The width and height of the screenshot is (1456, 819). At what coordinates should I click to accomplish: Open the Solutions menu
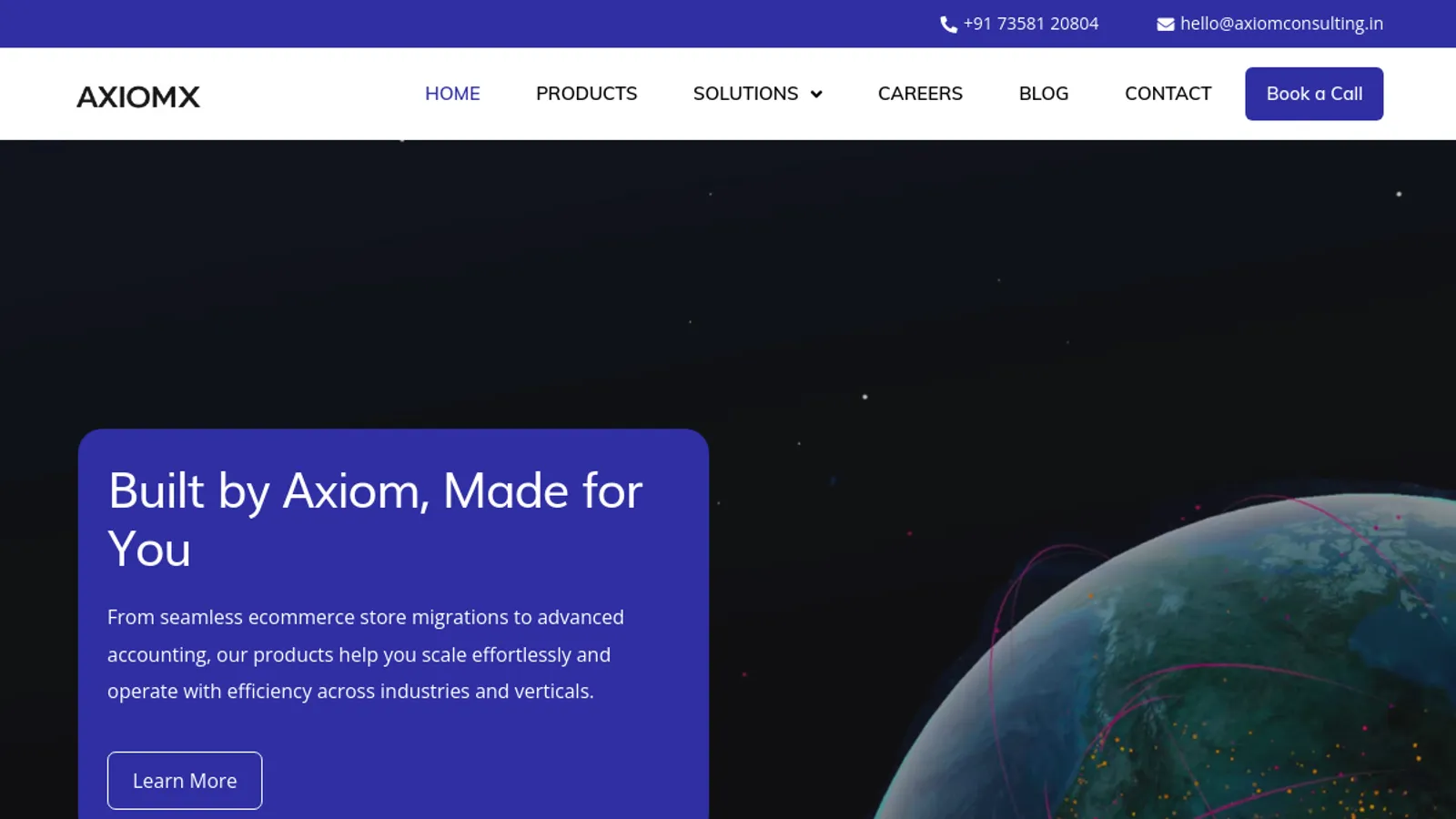[x=745, y=94]
